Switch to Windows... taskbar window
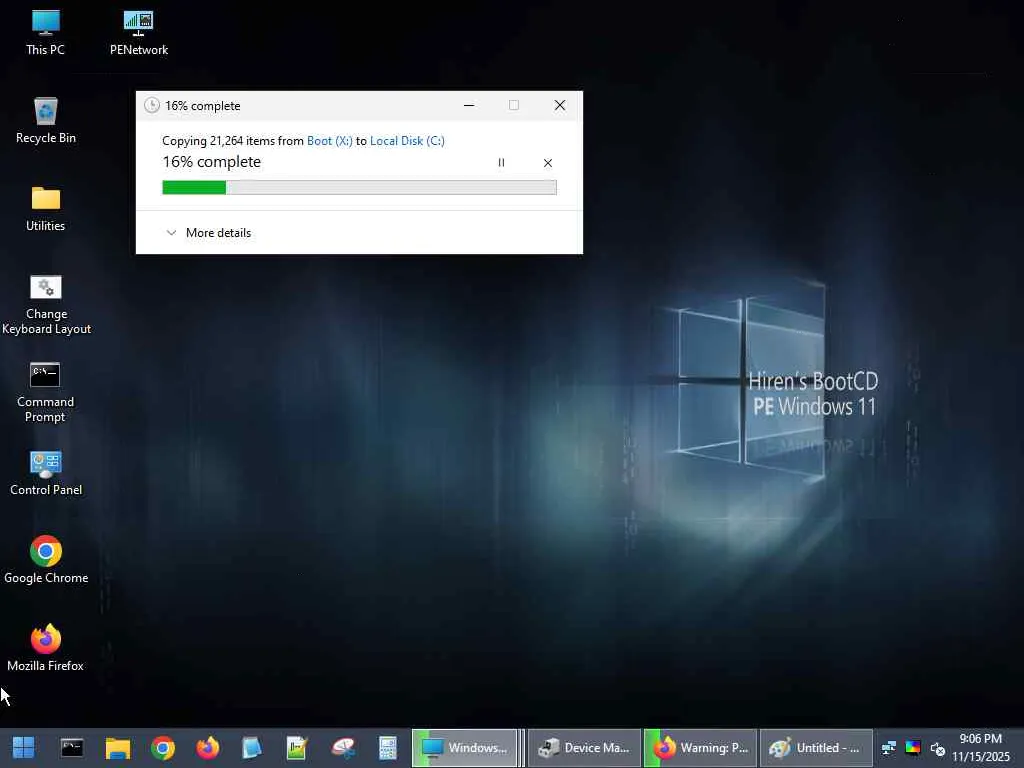Viewport: 1024px width, 768px height. click(x=464, y=748)
